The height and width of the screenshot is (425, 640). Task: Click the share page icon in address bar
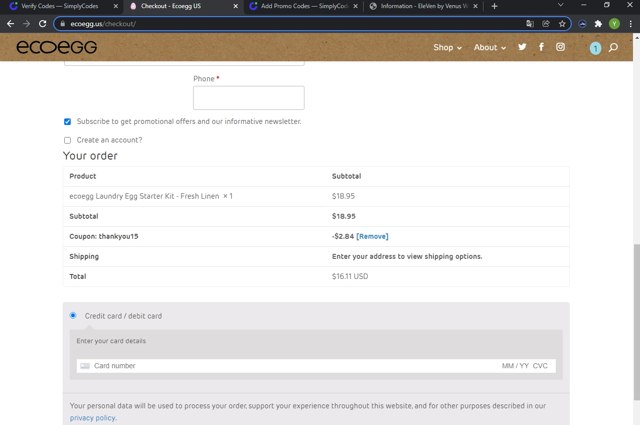[546, 24]
